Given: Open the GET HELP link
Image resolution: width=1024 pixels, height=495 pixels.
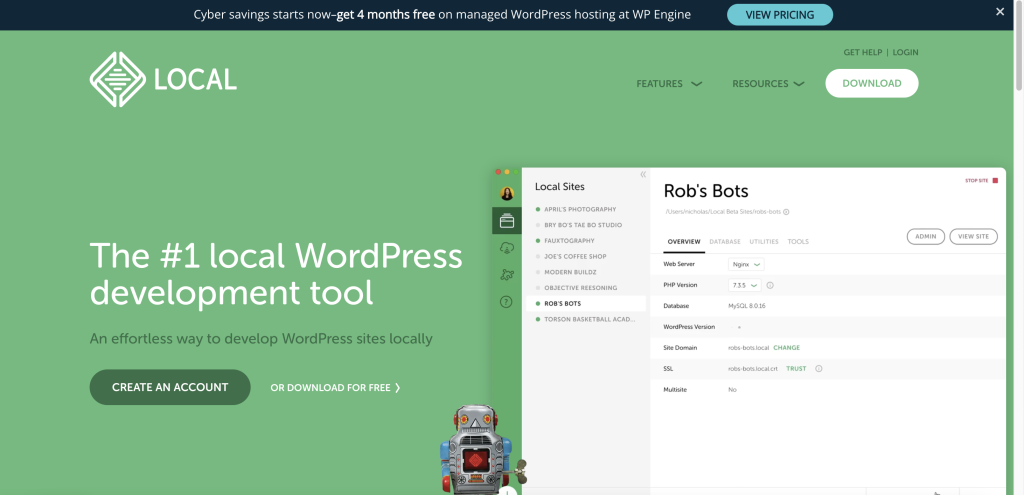Looking at the screenshot, I should 862,52.
